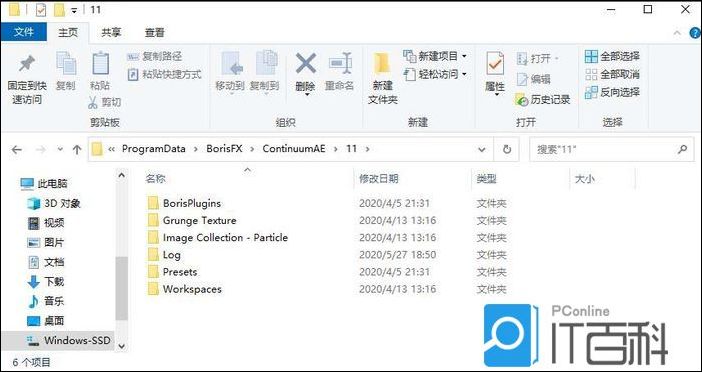Image resolution: width=702 pixels, height=372 pixels.
Task: Click the Up one level arrow
Action: [77, 150]
